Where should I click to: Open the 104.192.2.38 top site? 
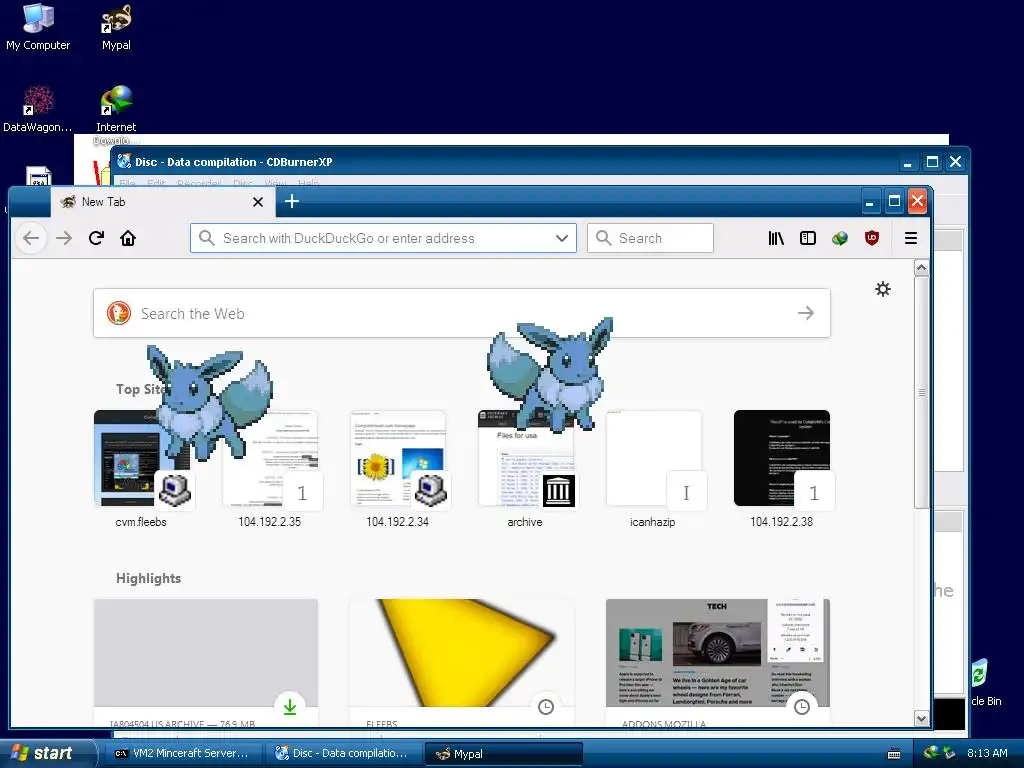click(782, 468)
